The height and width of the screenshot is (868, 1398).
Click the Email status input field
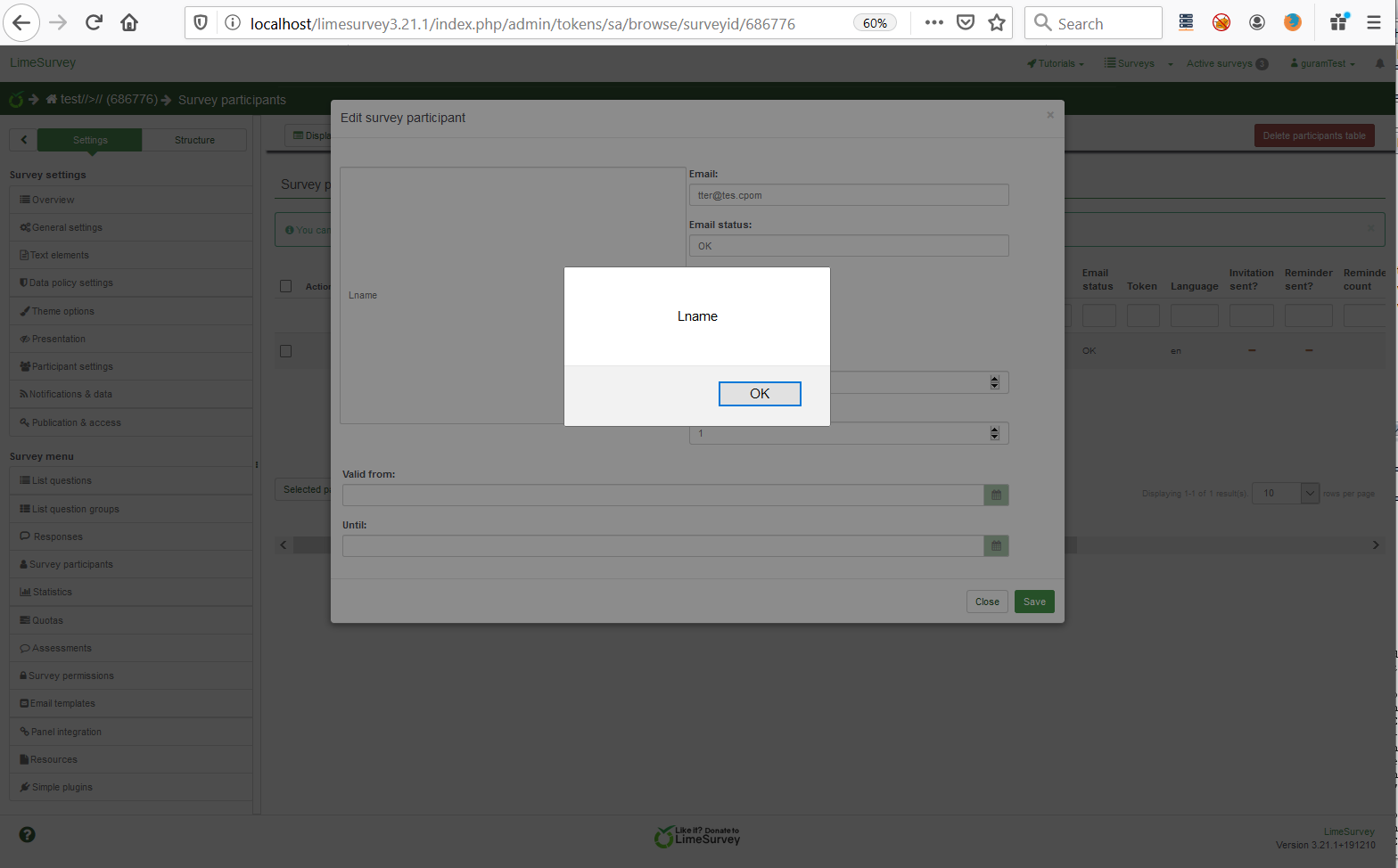coord(849,246)
